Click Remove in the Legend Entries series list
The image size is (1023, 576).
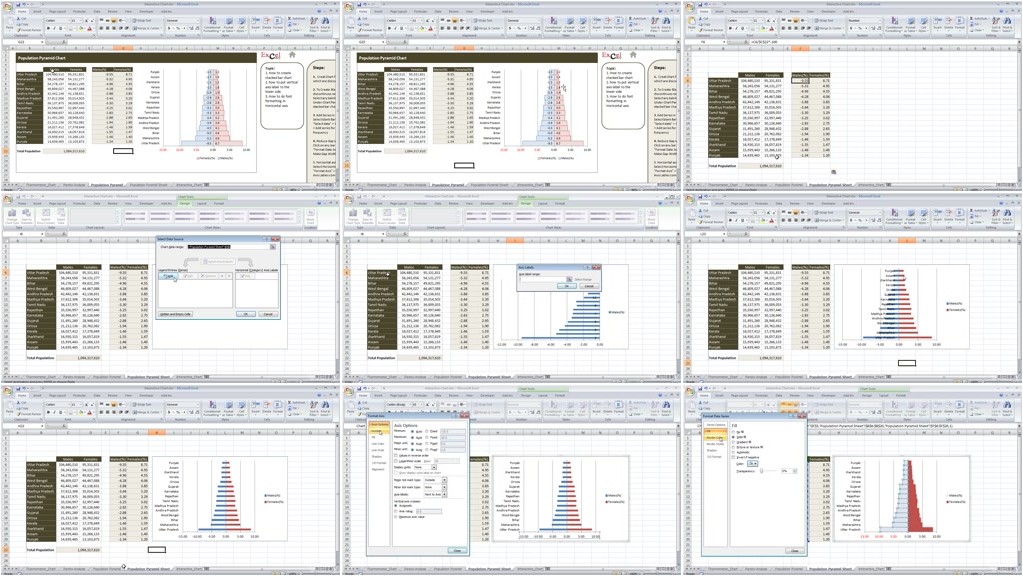point(208,276)
